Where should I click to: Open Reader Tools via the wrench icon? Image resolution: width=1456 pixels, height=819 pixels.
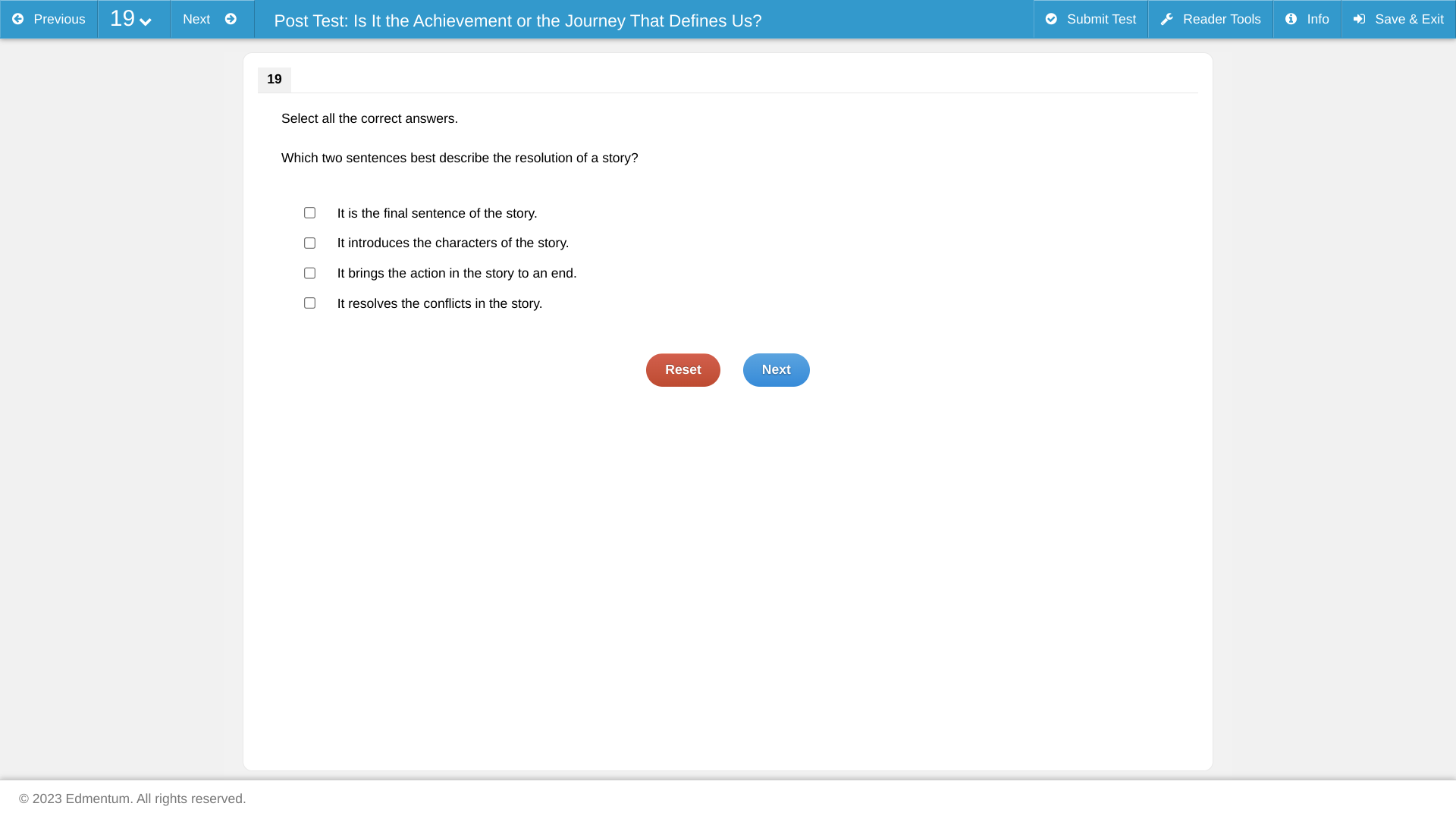pyautogui.click(x=1166, y=19)
